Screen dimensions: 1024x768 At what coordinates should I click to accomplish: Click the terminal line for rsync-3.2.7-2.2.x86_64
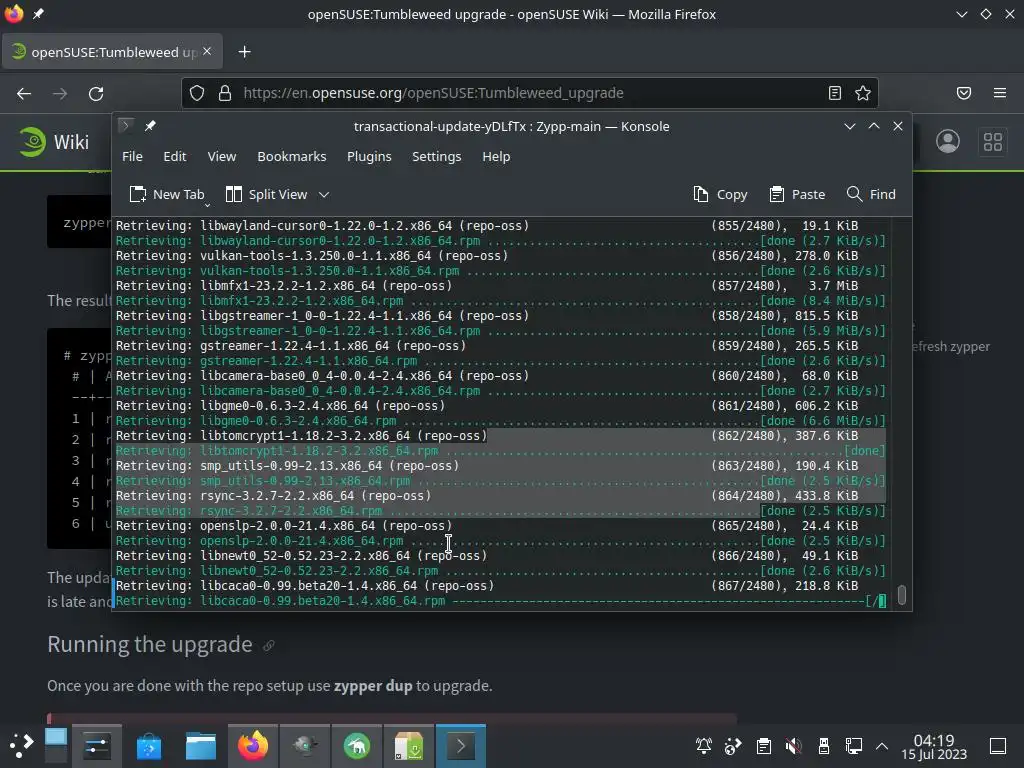pos(487,496)
